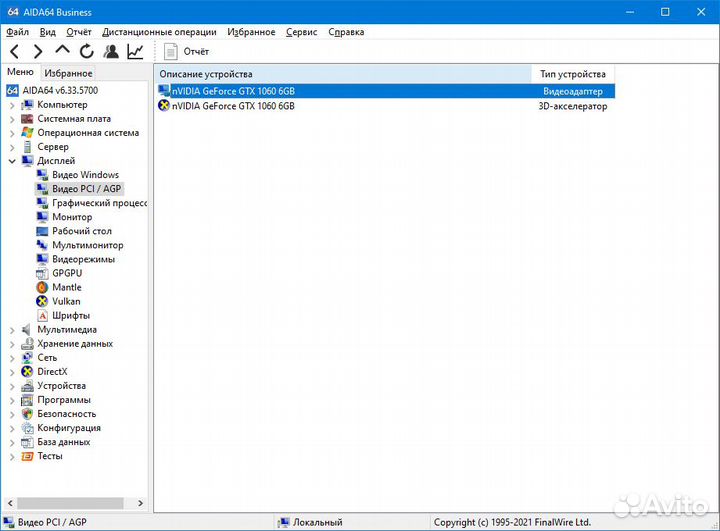The width and height of the screenshot is (720, 531).
Task: Click the Forward arrow in the toolbar
Action: tap(38, 51)
